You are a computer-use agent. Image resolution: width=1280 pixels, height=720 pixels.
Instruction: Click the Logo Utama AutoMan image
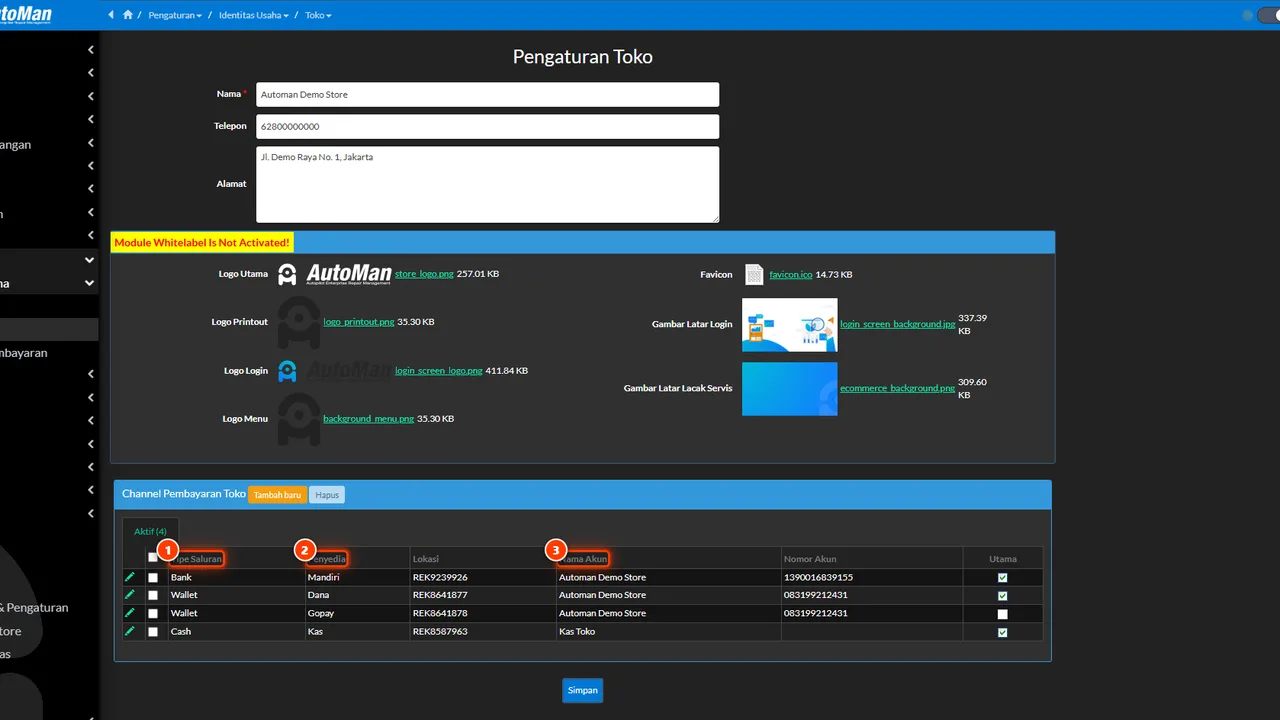(334, 274)
